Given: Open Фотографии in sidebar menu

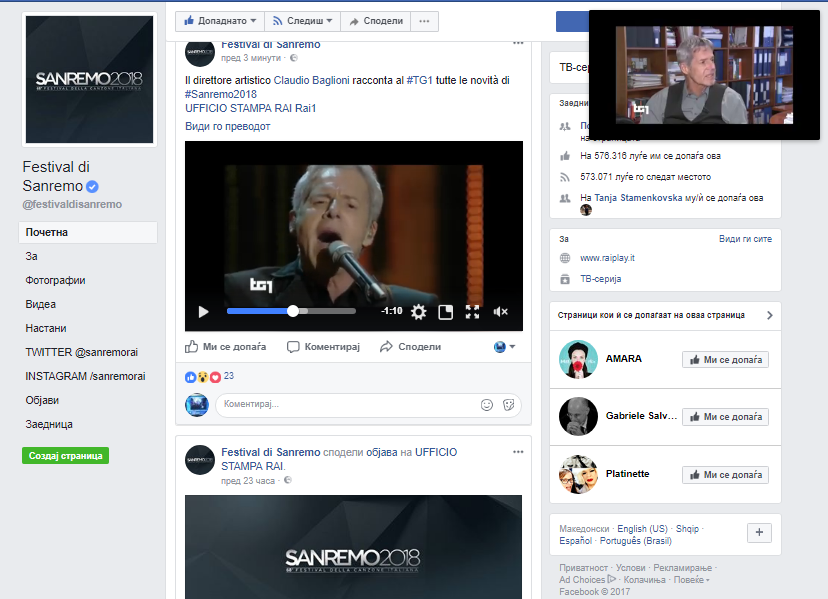Looking at the screenshot, I should [55, 280].
